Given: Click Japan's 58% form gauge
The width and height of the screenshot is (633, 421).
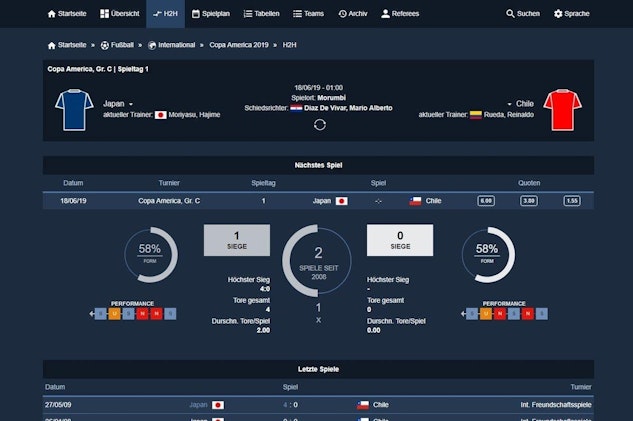Looking at the screenshot, I should [151, 255].
